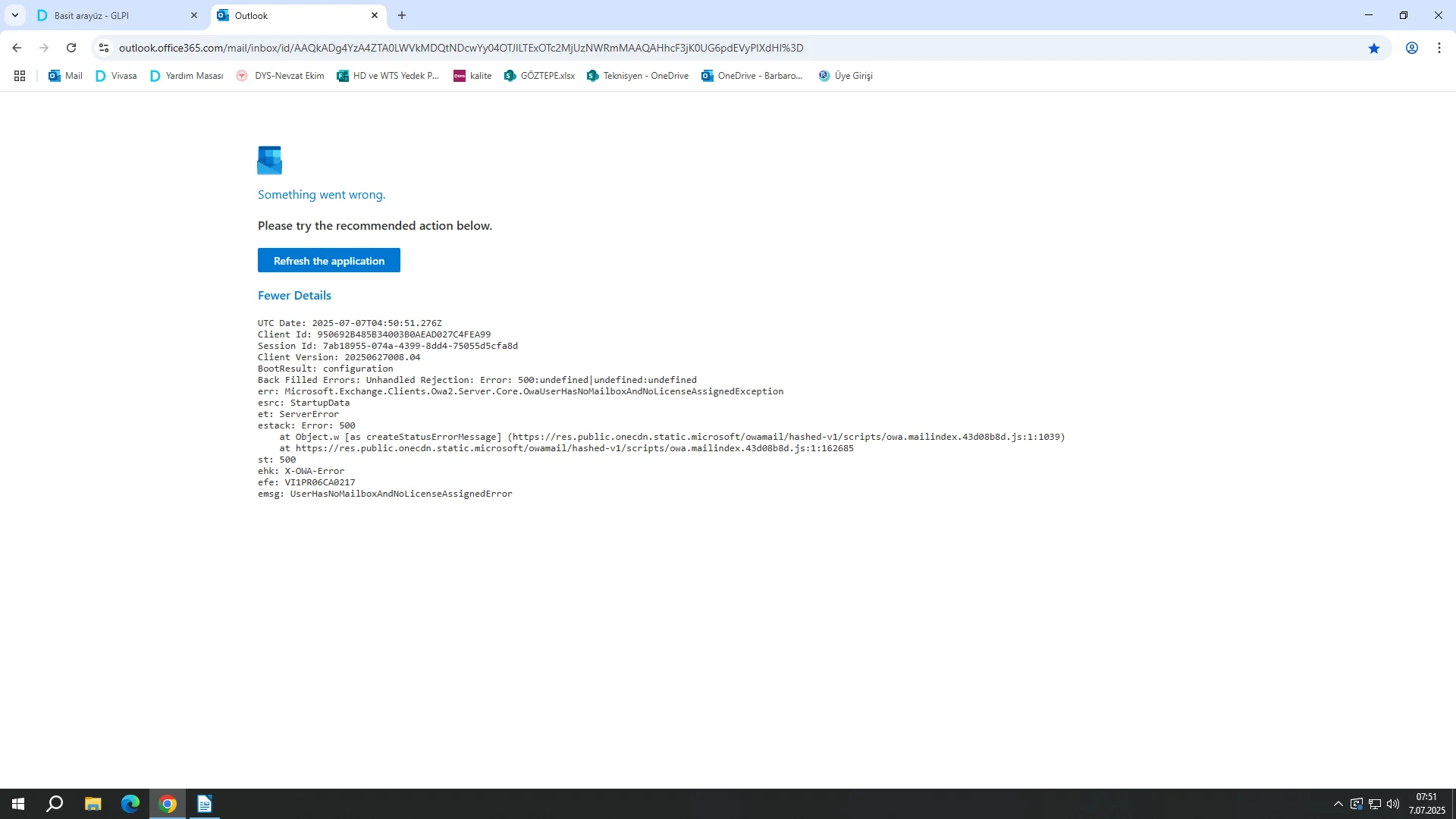Open the volume icon in system tray
The width and height of the screenshot is (1456, 819).
[1393, 804]
